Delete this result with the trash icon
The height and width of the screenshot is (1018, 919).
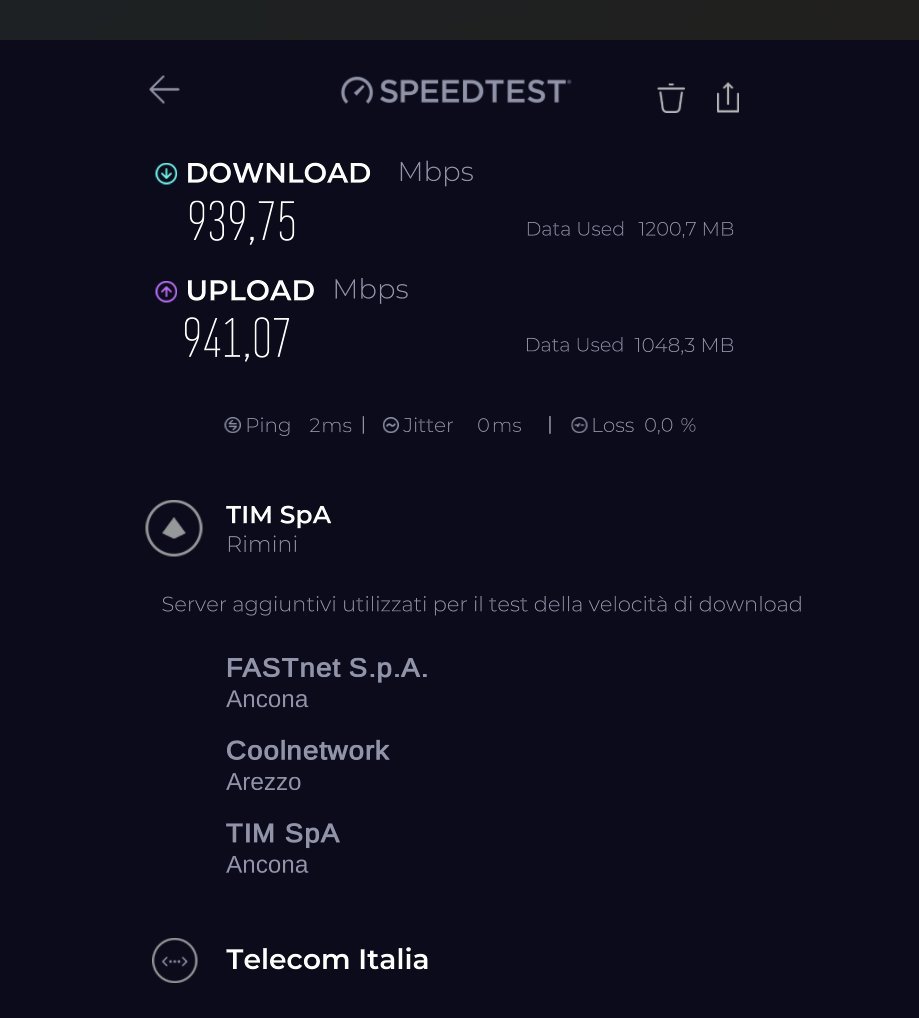[x=670, y=98]
